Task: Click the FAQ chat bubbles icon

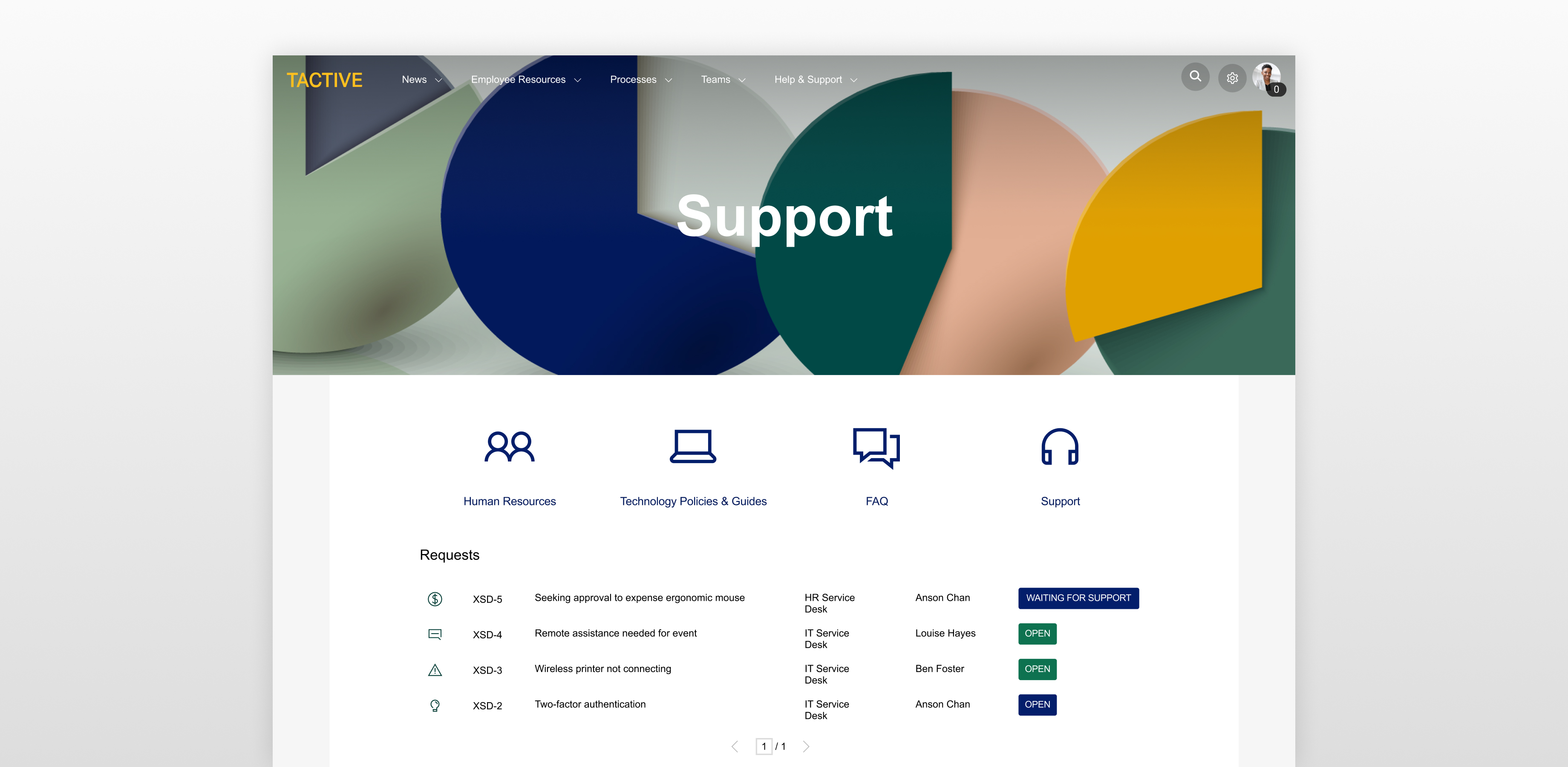Action: coord(876,448)
